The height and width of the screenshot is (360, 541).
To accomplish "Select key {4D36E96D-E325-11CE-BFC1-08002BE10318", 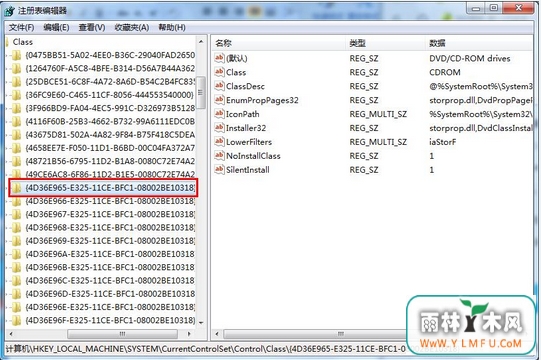I will tap(110, 294).
